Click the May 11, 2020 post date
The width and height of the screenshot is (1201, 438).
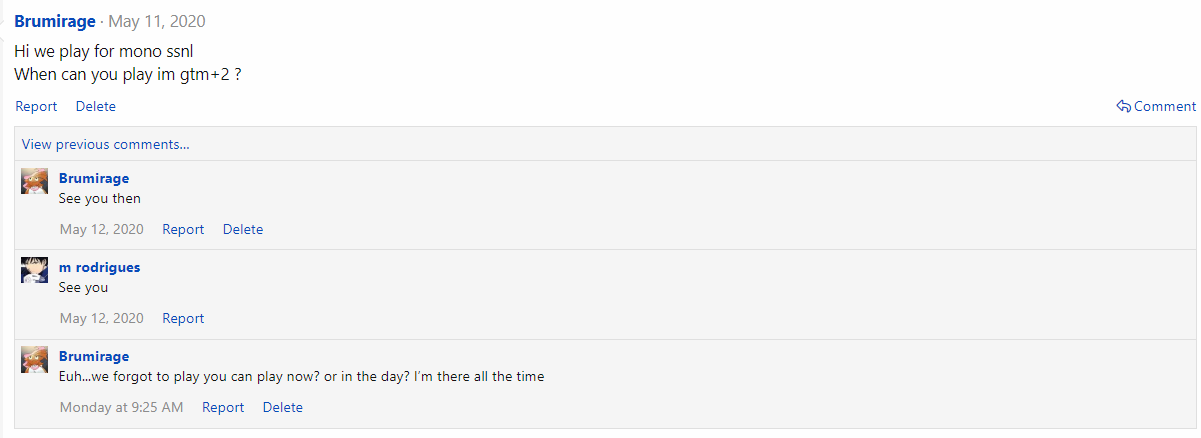click(156, 21)
